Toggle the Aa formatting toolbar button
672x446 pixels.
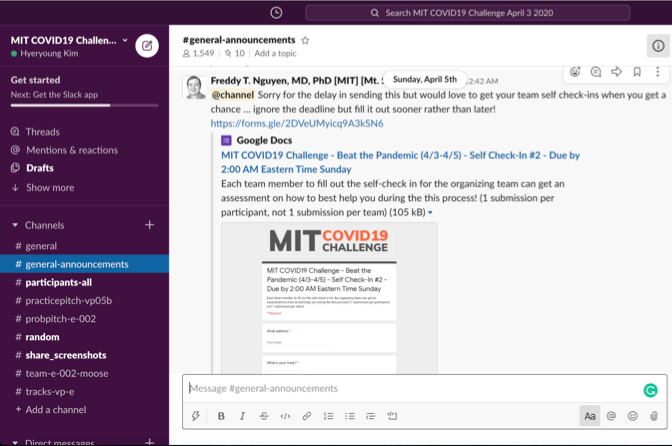click(589, 416)
